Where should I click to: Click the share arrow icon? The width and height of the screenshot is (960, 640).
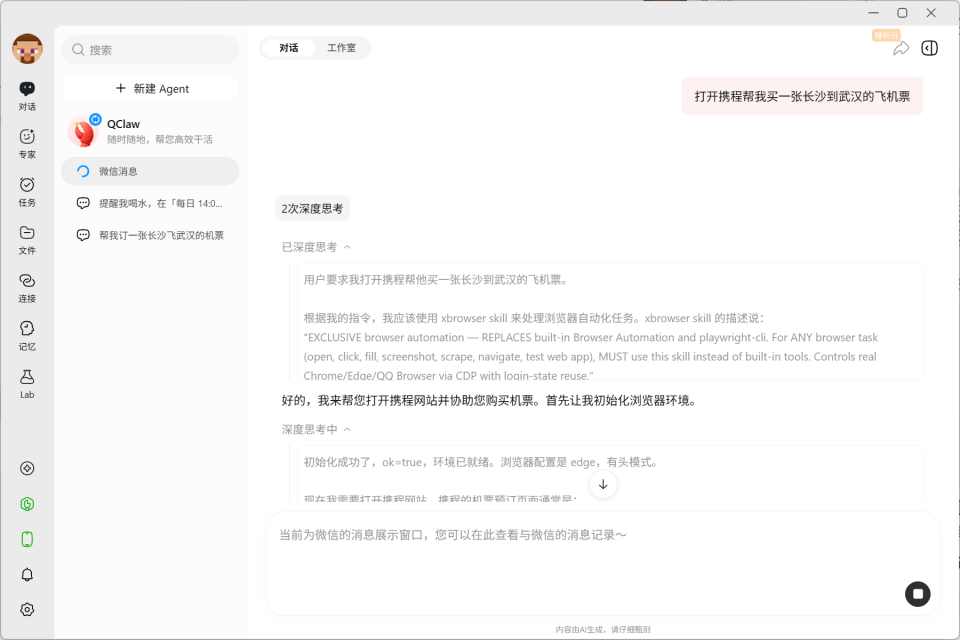(x=901, y=48)
